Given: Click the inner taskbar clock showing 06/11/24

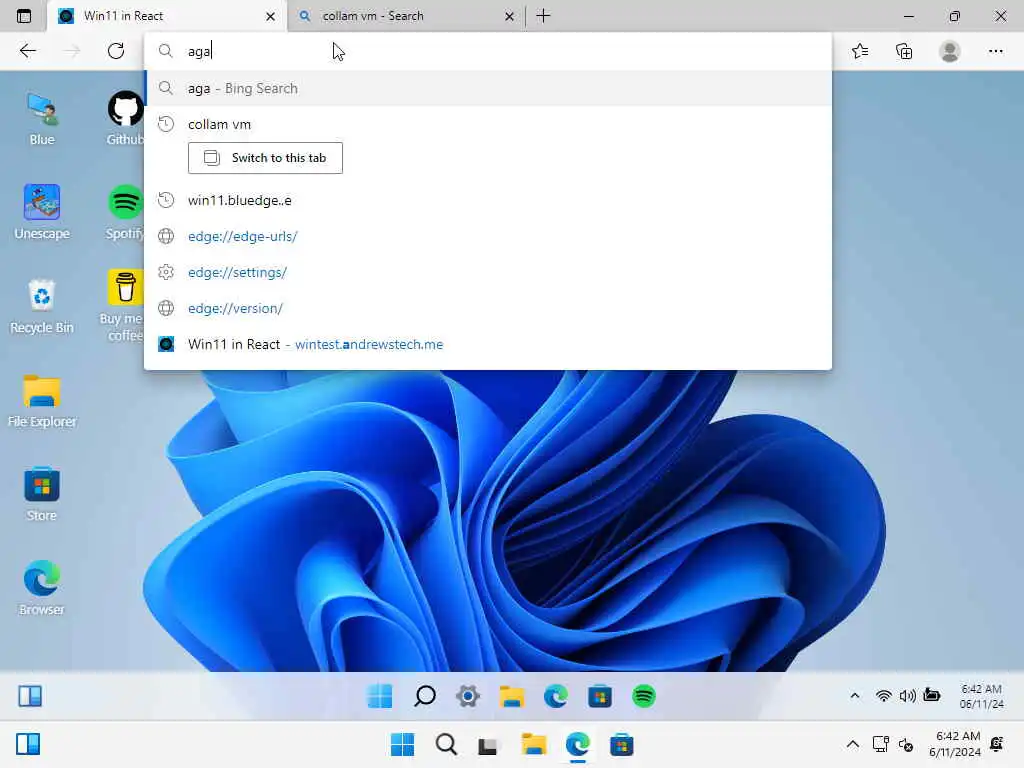Looking at the screenshot, I should pos(981,696).
